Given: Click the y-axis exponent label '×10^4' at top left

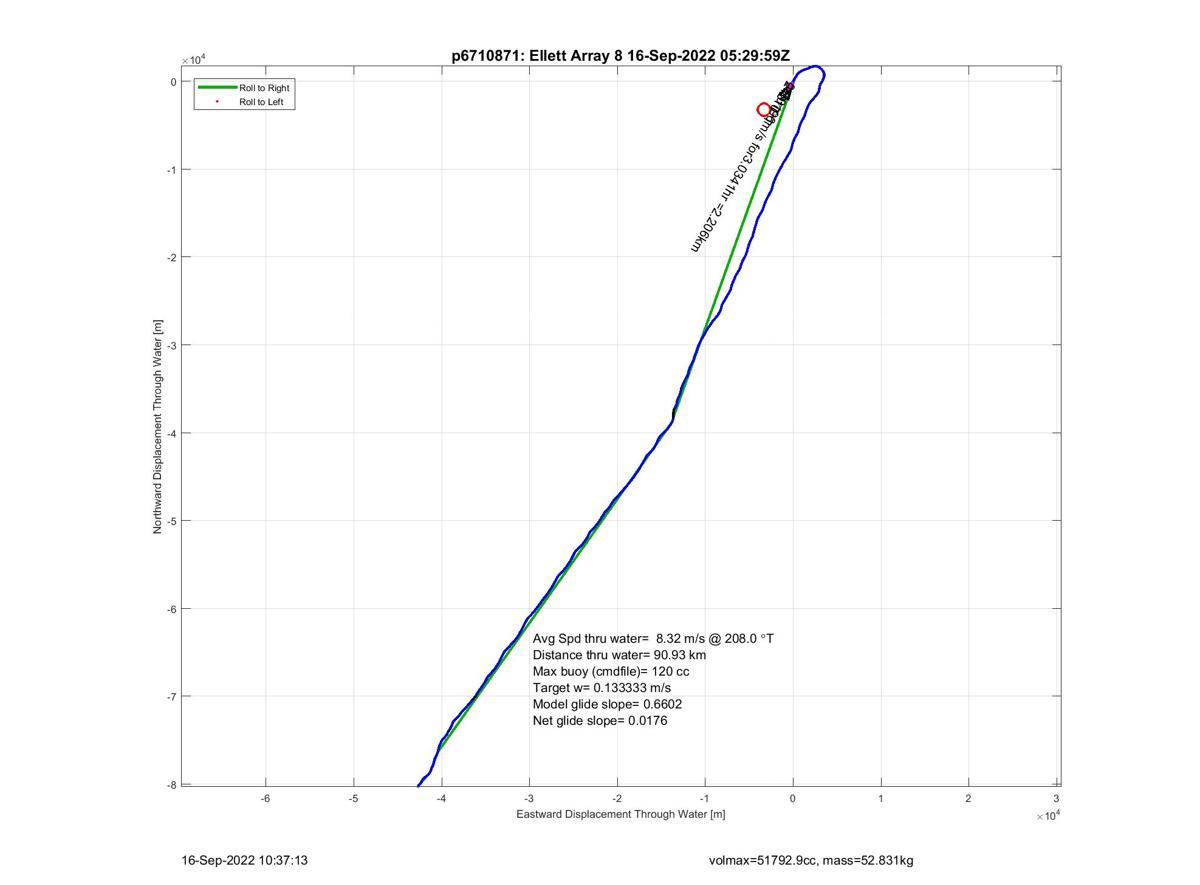Looking at the screenshot, I should (x=195, y=61).
